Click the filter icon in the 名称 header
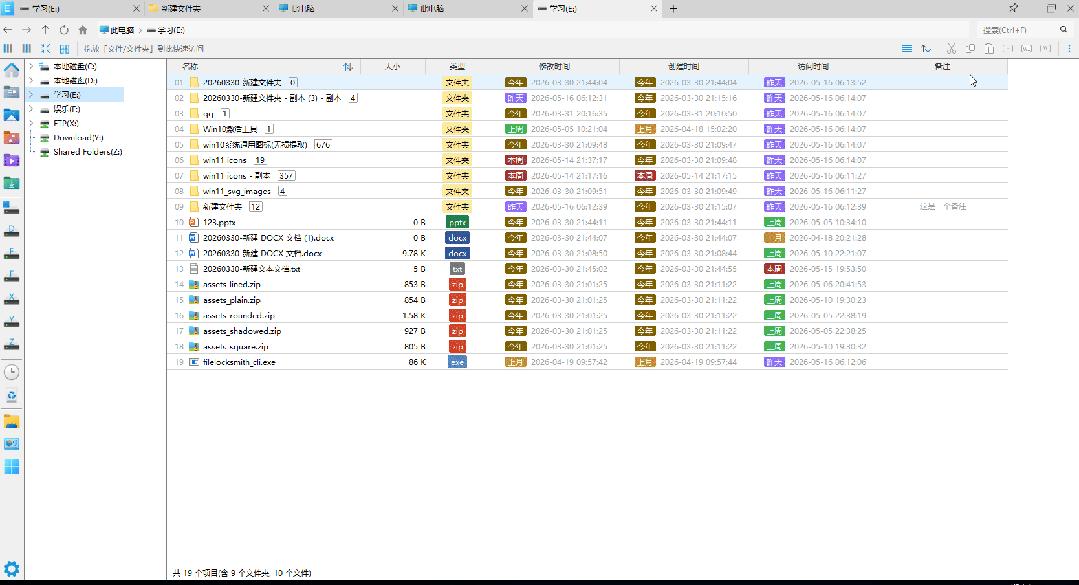 (x=348, y=67)
